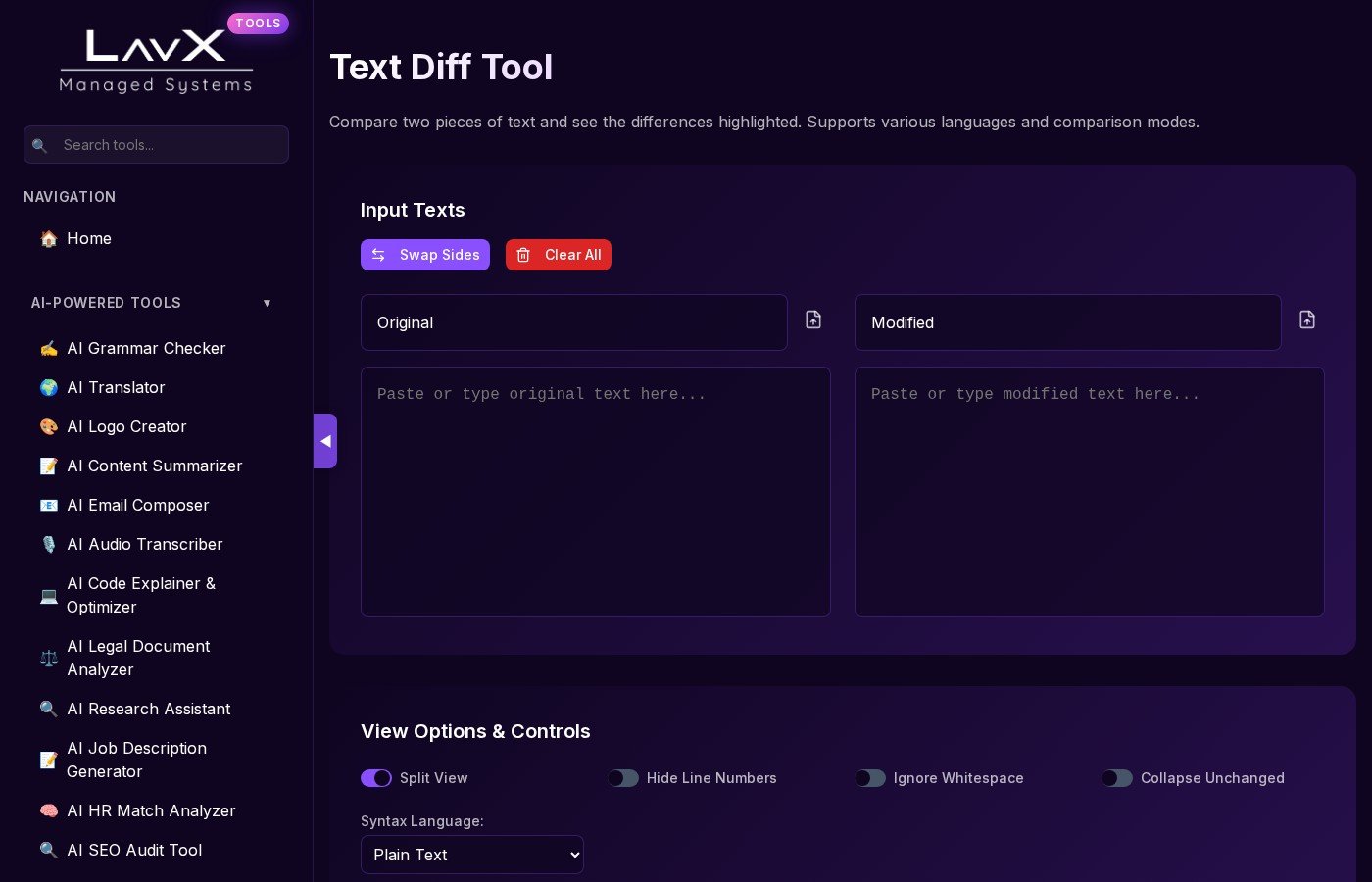Open AI Grammar Checker from the sidebar
This screenshot has width=1372, height=882.
(146, 348)
